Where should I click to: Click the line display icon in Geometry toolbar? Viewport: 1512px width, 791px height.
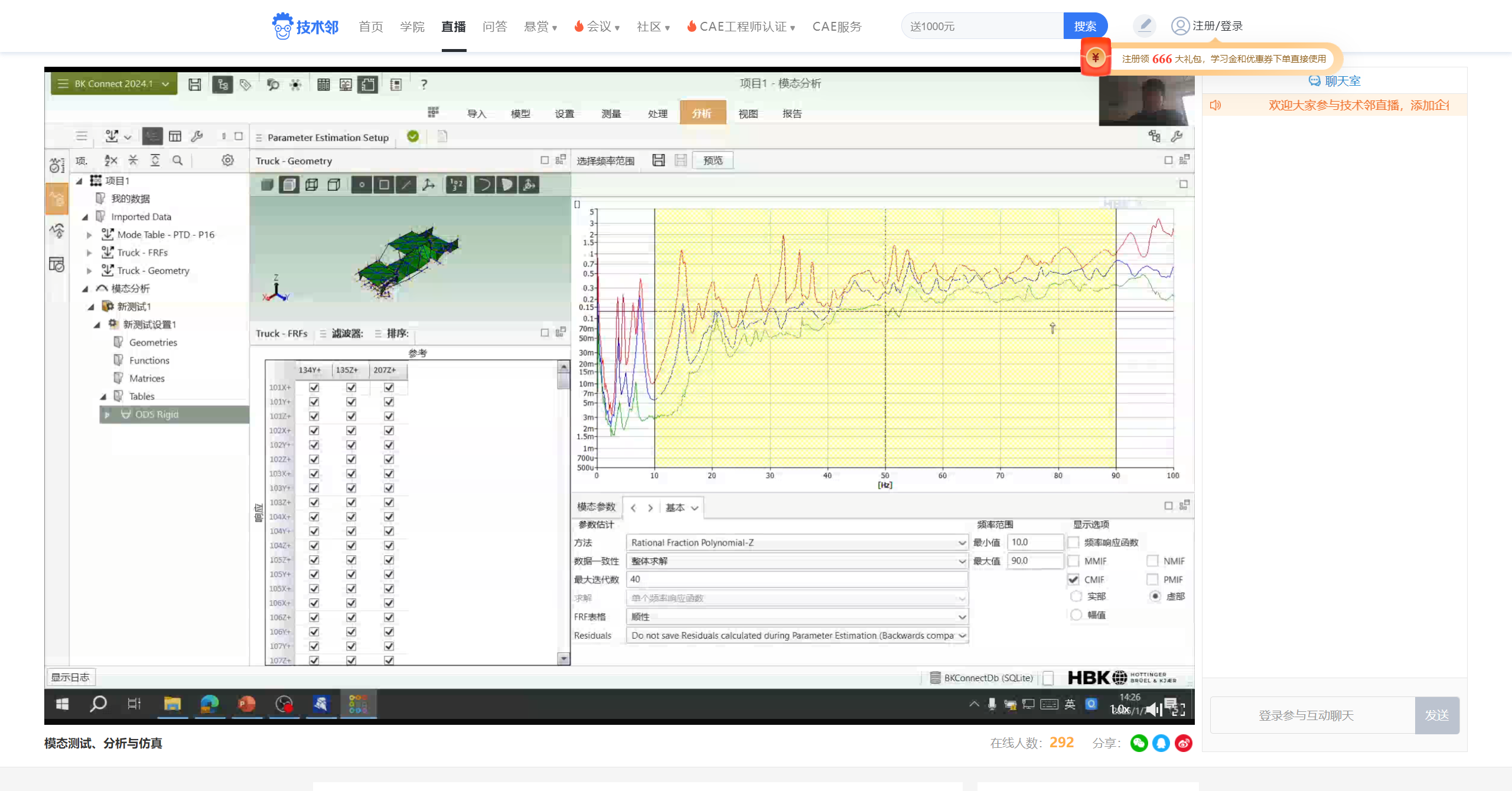coord(406,185)
